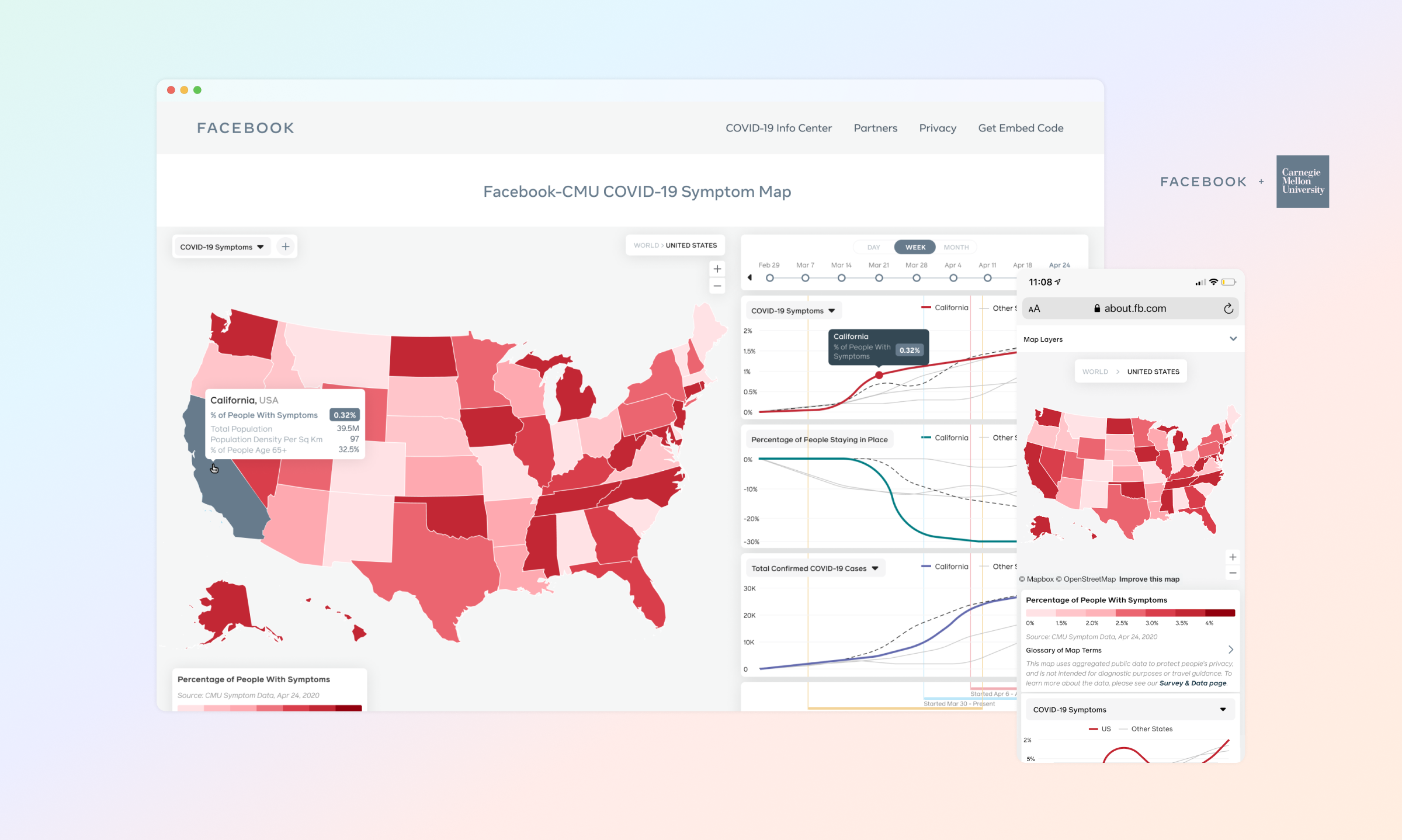Click the mobile reload page icon
This screenshot has height=840, width=1402.
pos(1229,308)
